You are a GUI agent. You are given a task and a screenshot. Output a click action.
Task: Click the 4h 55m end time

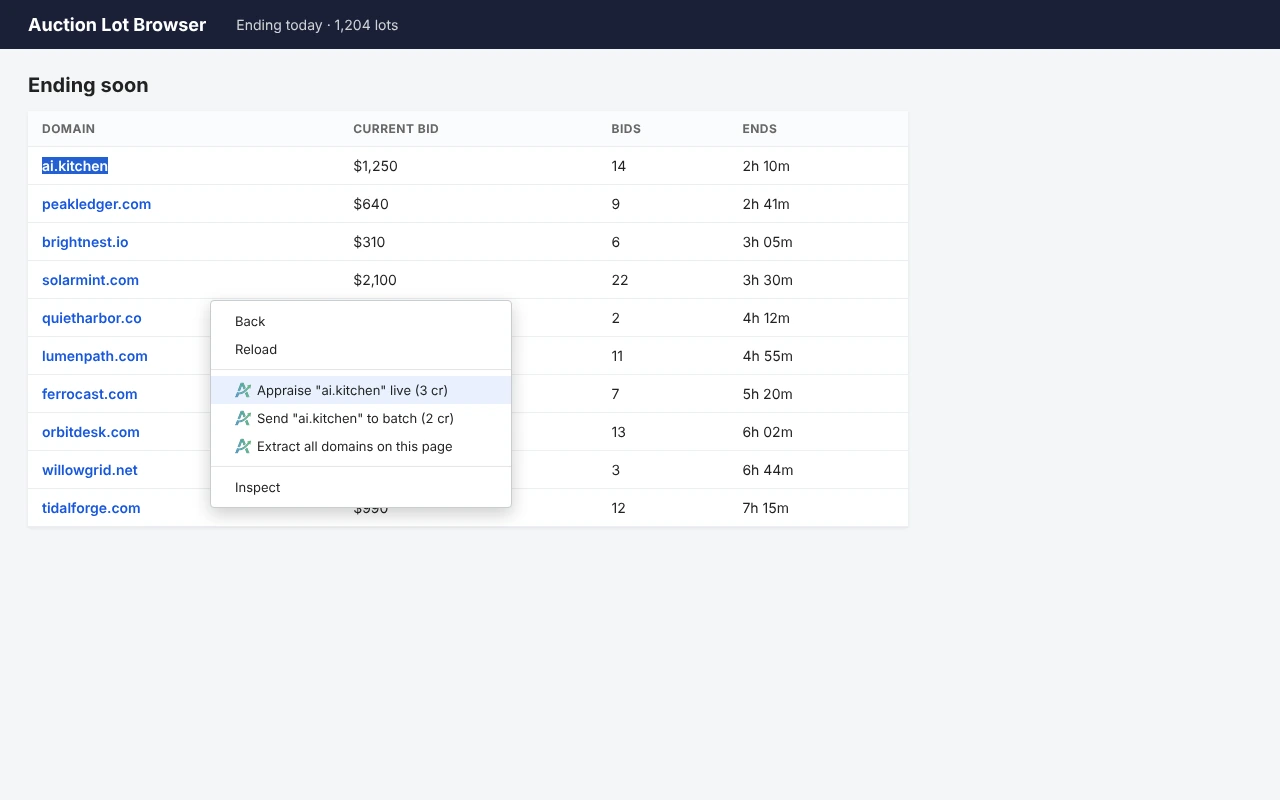pyautogui.click(x=767, y=356)
